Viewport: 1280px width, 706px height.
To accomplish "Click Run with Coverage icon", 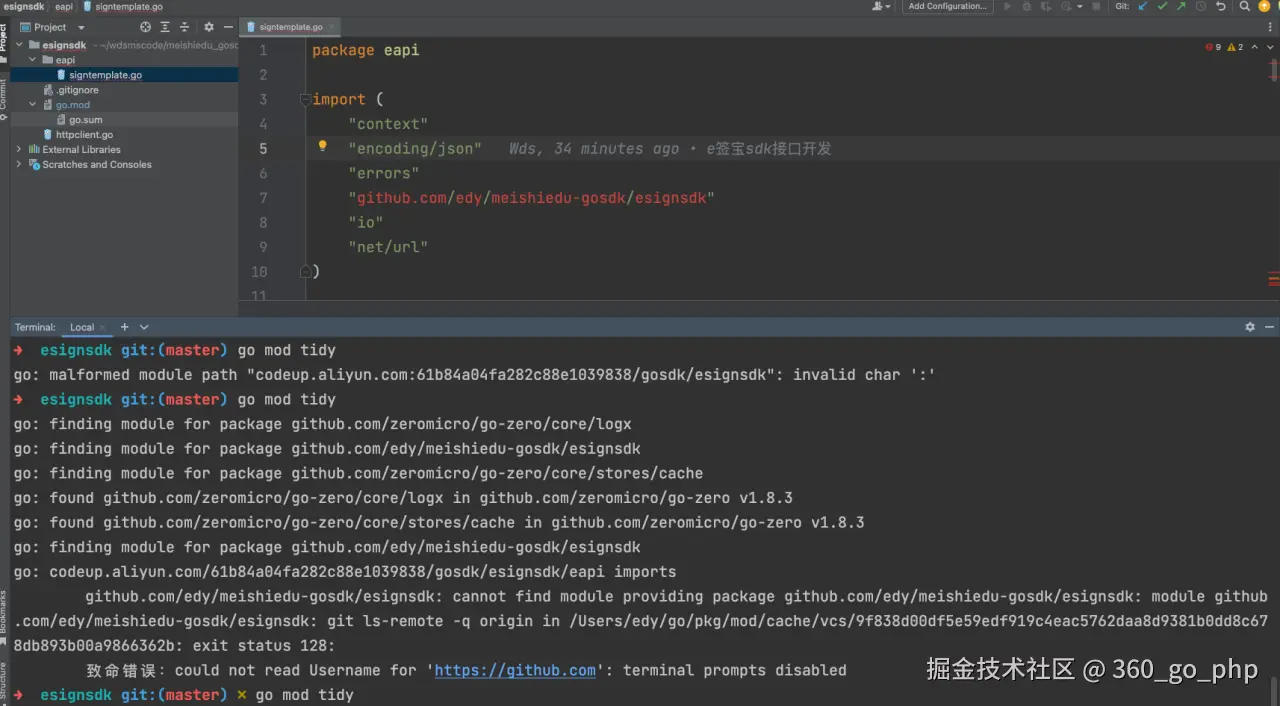I will pos(1046,6).
